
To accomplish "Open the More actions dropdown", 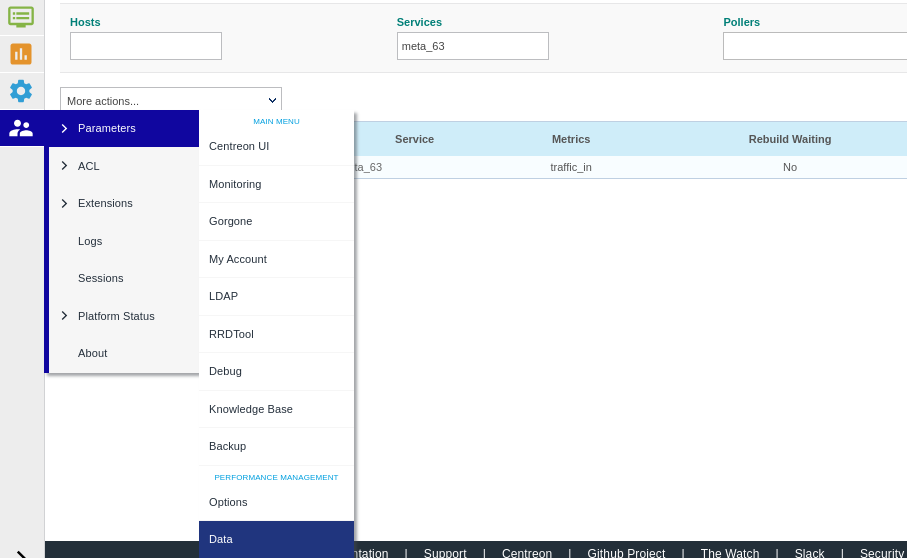I will (x=171, y=100).
